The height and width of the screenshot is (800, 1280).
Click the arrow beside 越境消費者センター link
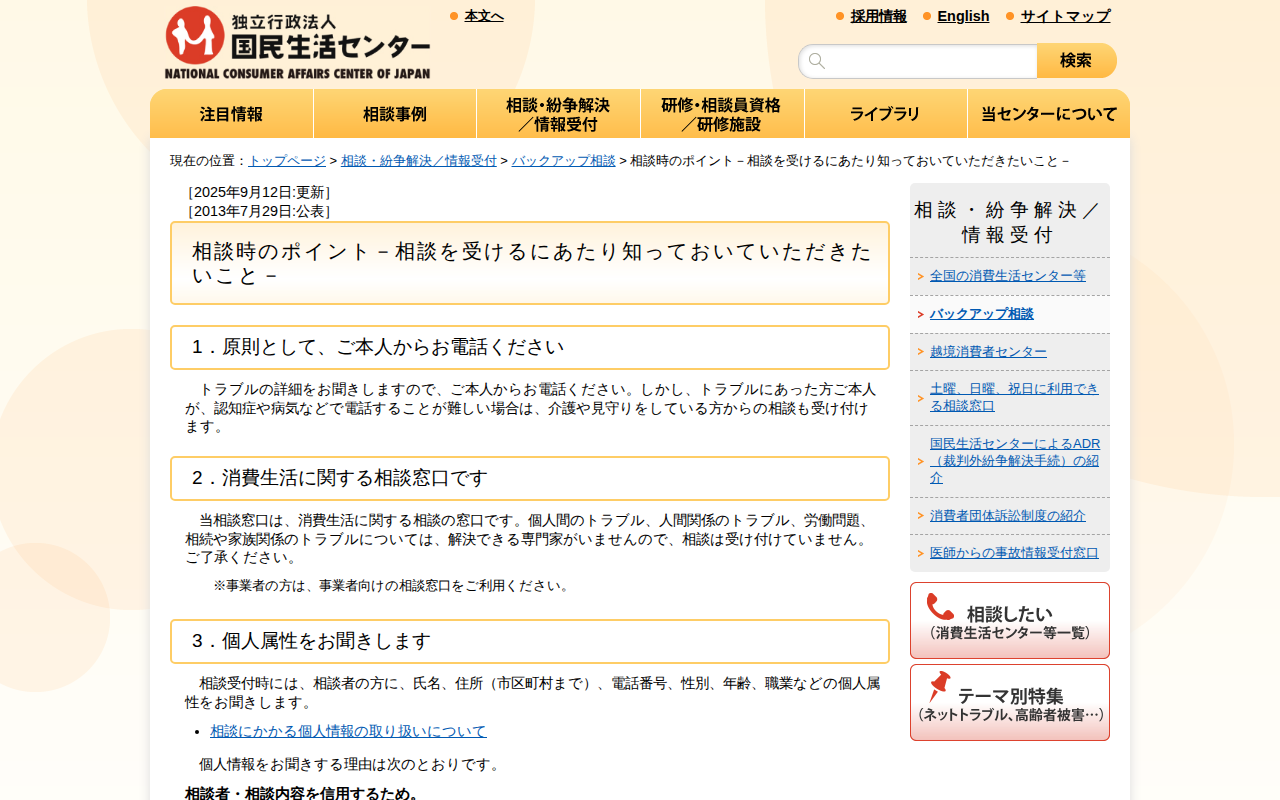click(x=919, y=351)
